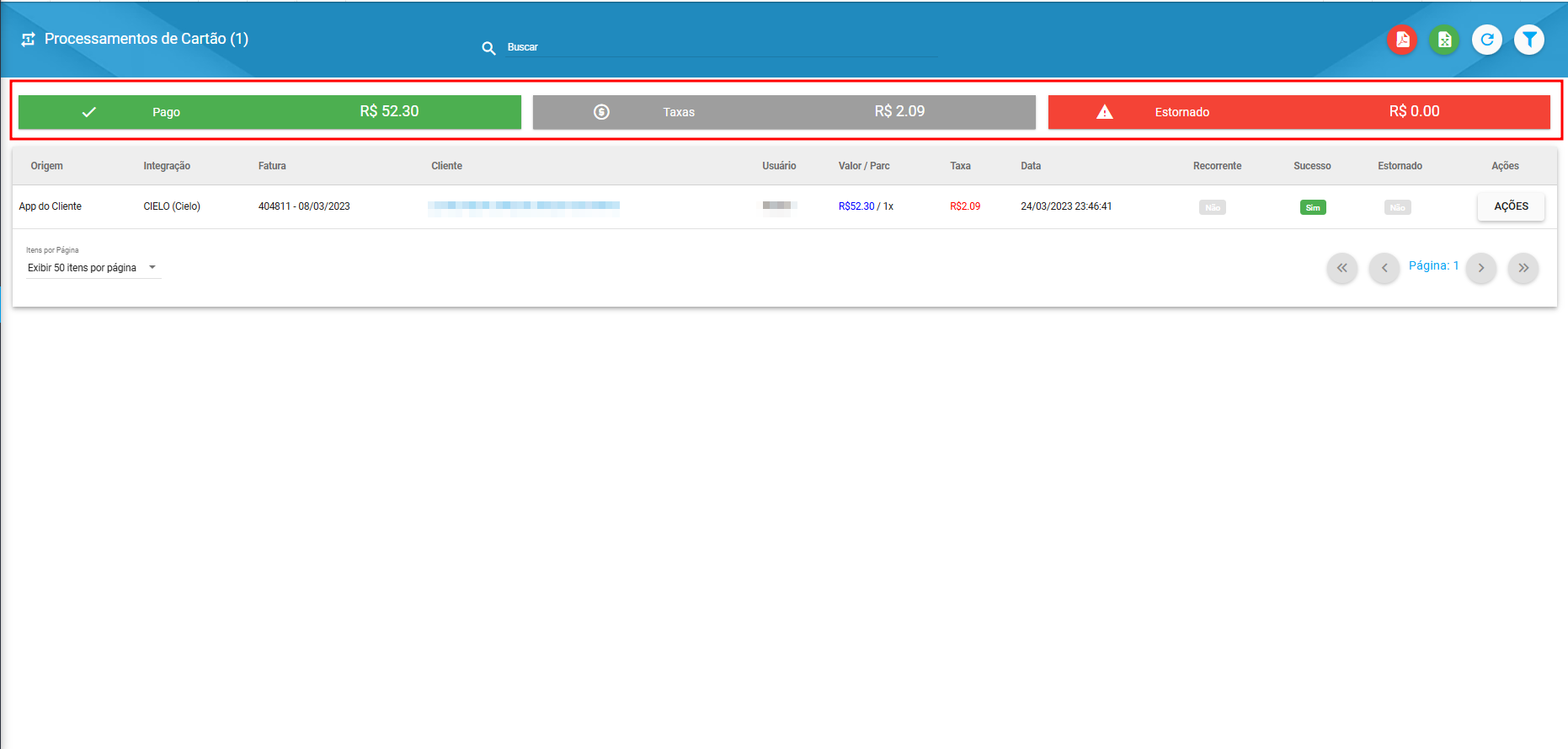1568x749 pixels.
Task: Refresh the card processing list
Action: pyautogui.click(x=1487, y=40)
